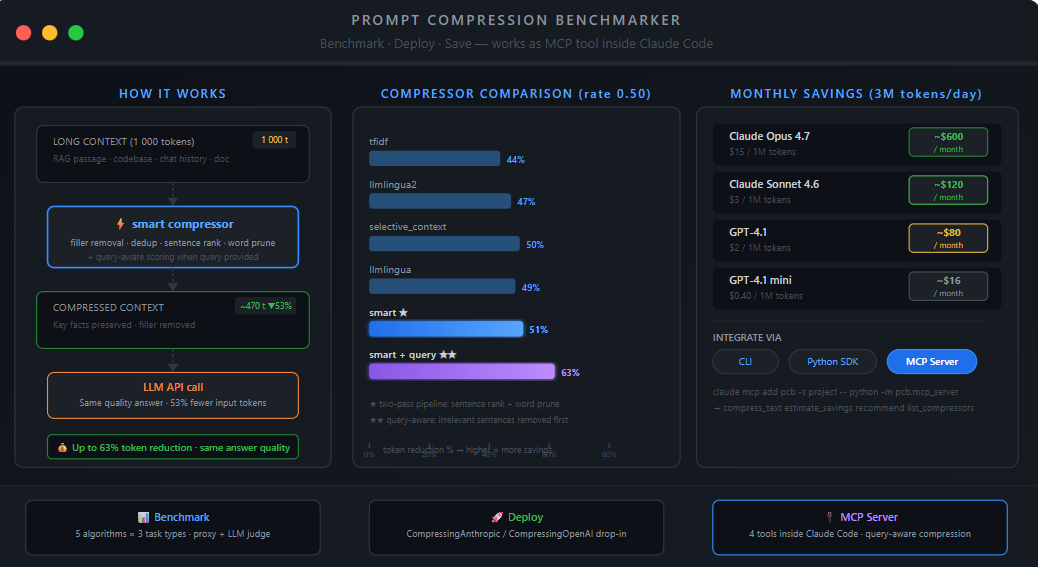Click the LONG CONTEXT box
Screen dimensions: 1038x567
click(x=173, y=153)
